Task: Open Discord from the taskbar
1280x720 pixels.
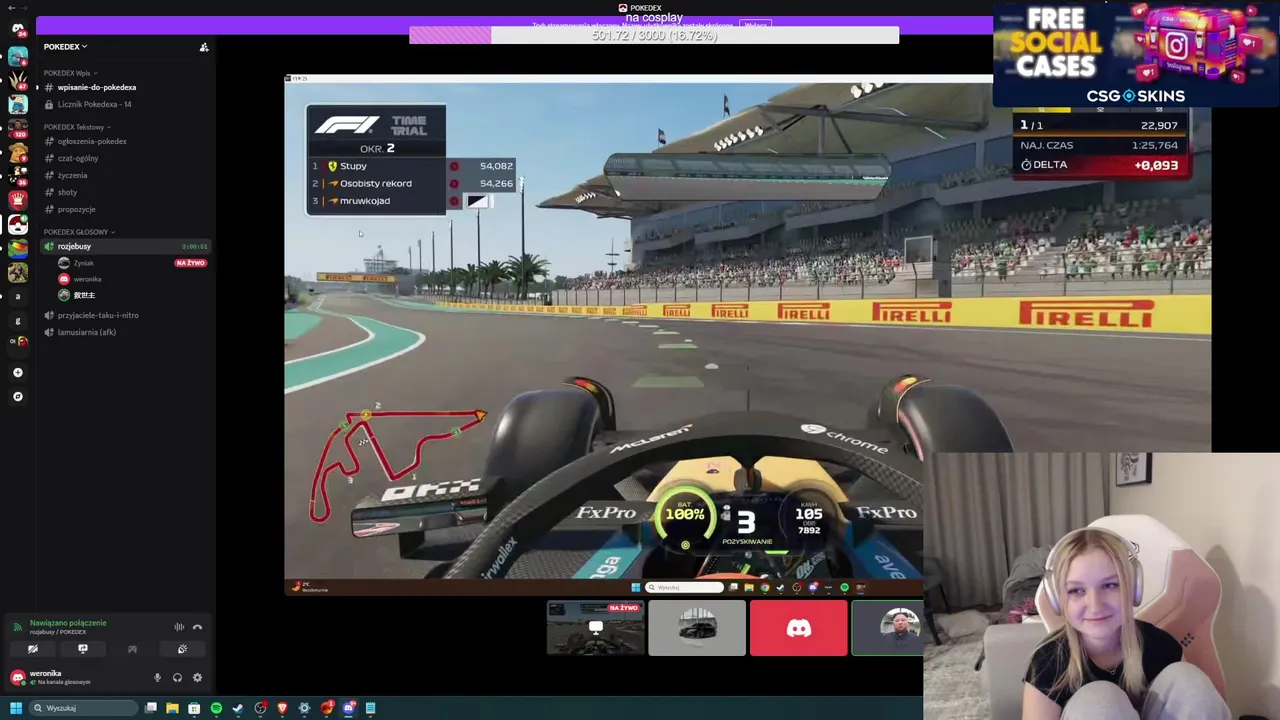Action: tap(349, 708)
